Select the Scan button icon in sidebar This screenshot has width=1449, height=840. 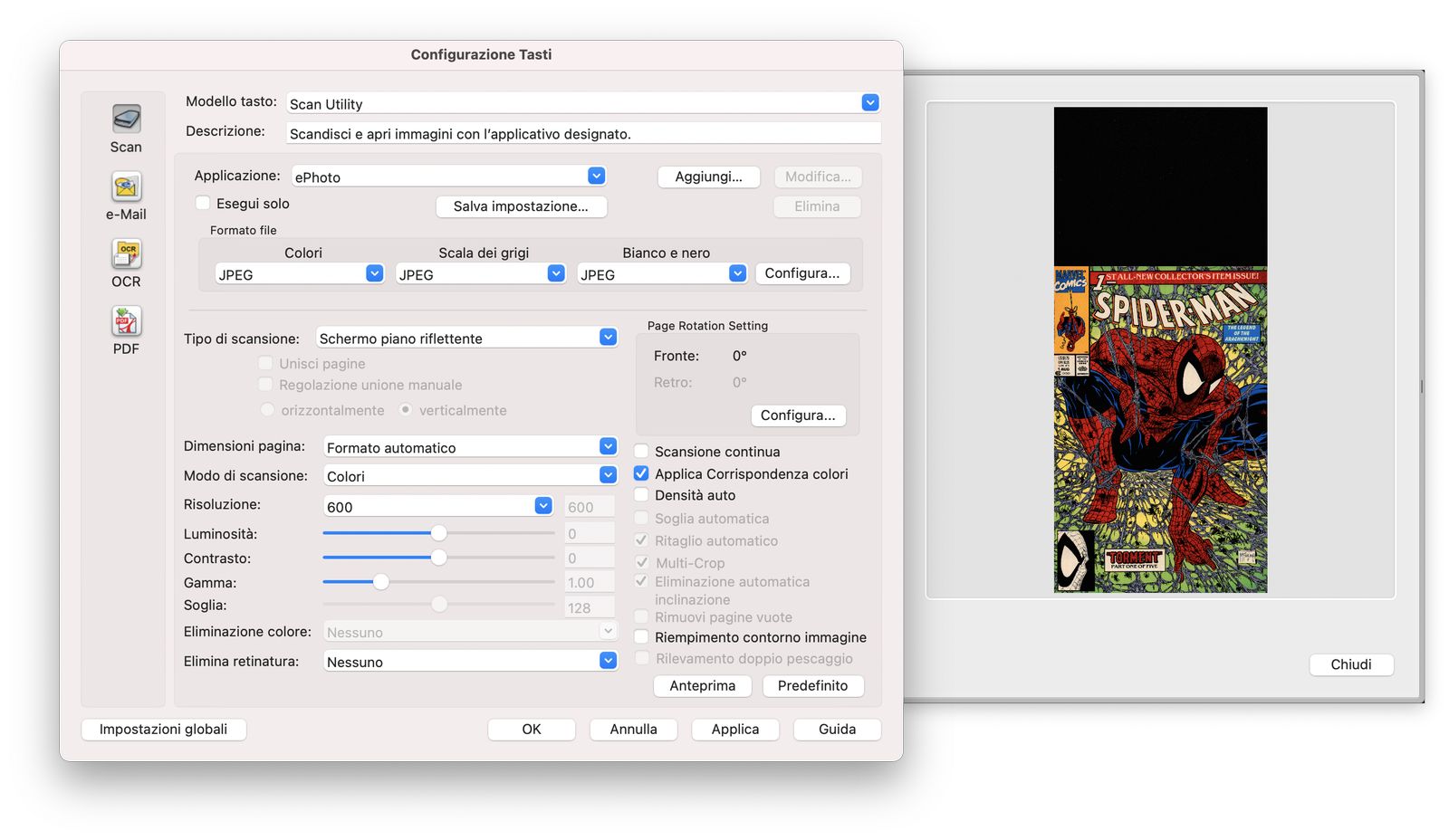[x=126, y=119]
